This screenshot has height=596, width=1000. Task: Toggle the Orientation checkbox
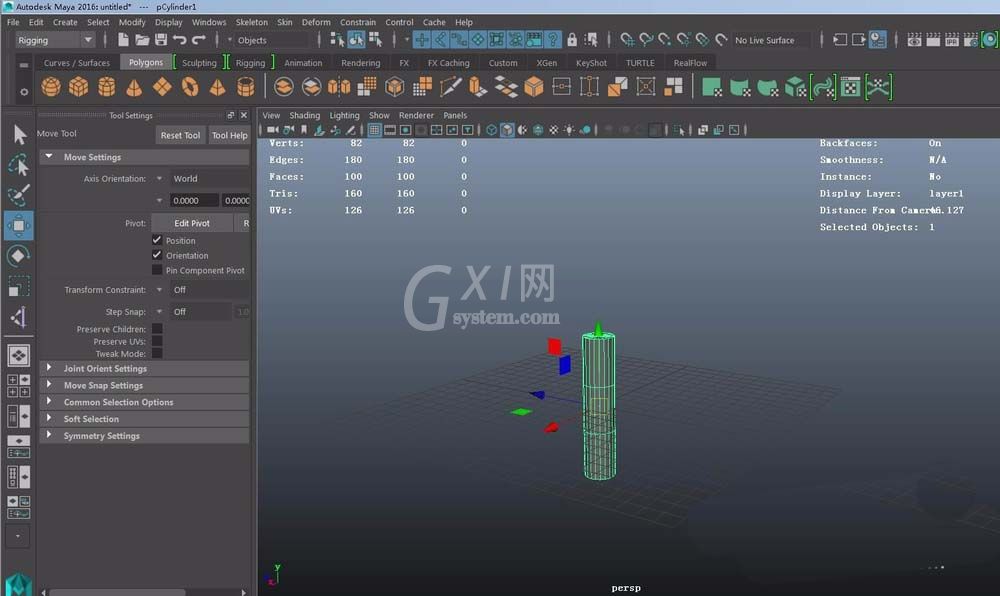pyautogui.click(x=157, y=255)
